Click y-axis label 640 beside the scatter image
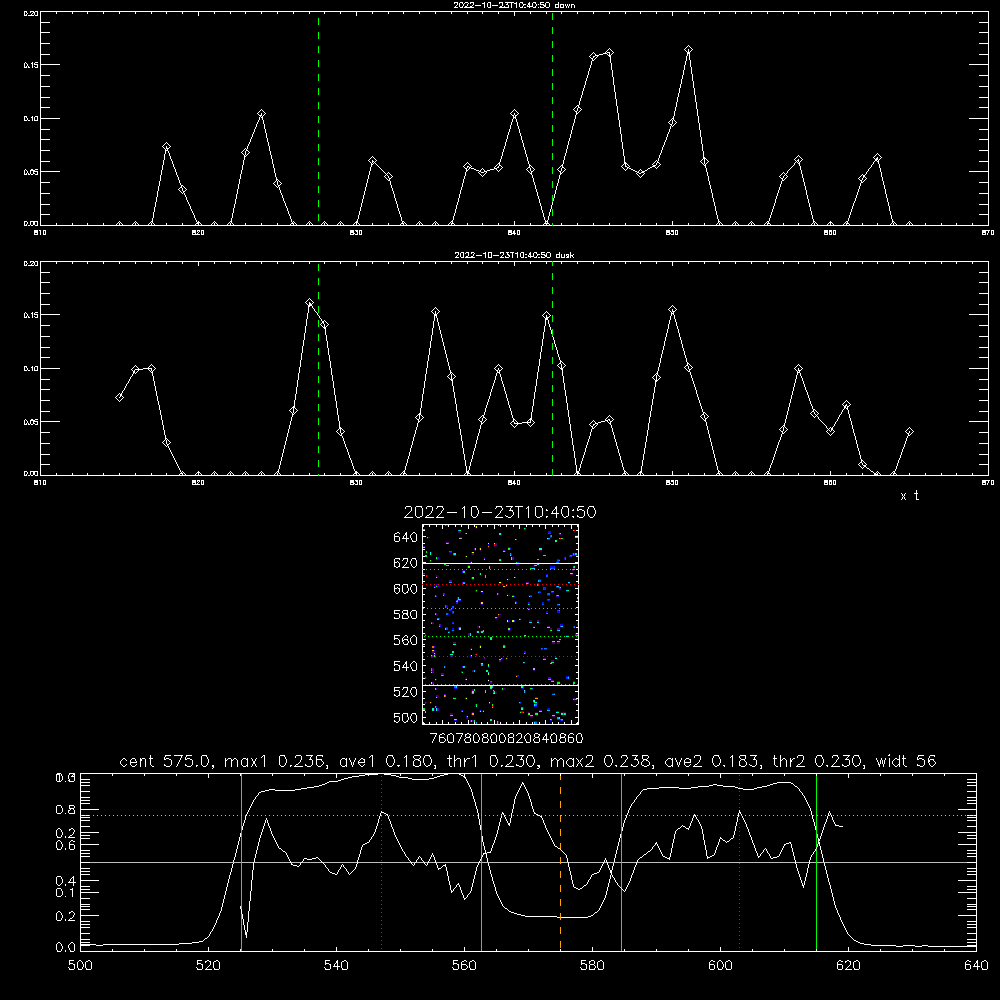This screenshot has width=1000, height=1000. tap(406, 537)
